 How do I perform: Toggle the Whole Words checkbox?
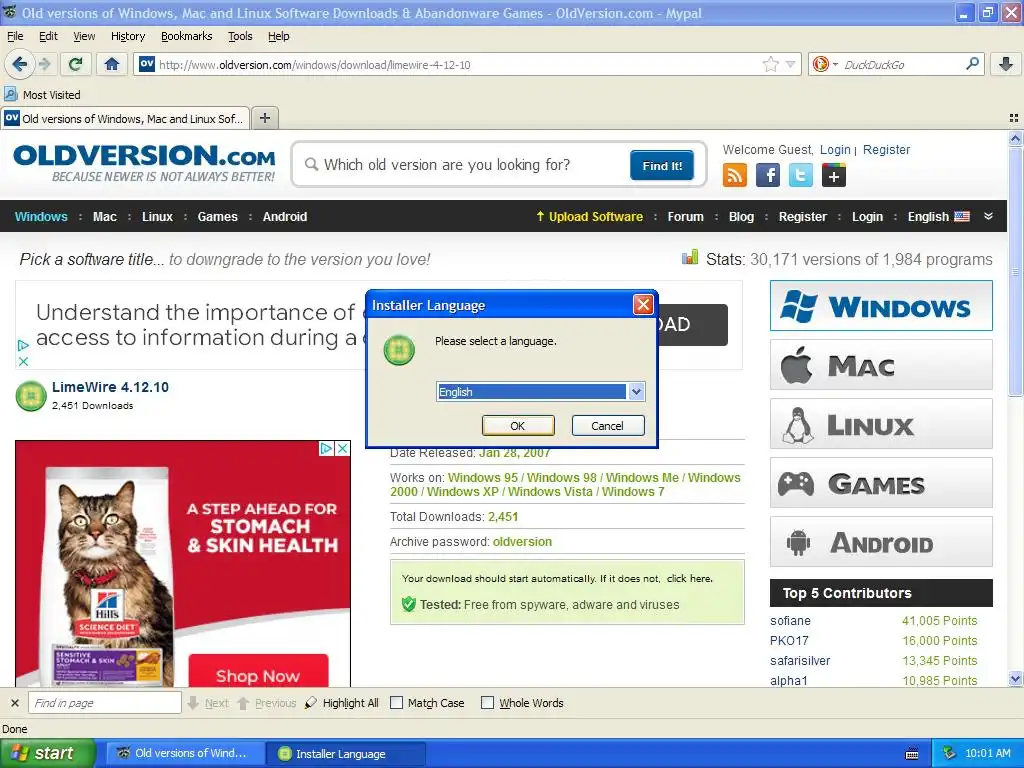pos(487,703)
